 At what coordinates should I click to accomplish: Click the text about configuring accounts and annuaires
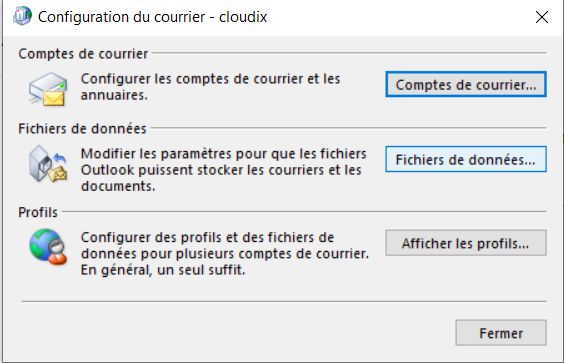[x=210, y=87]
